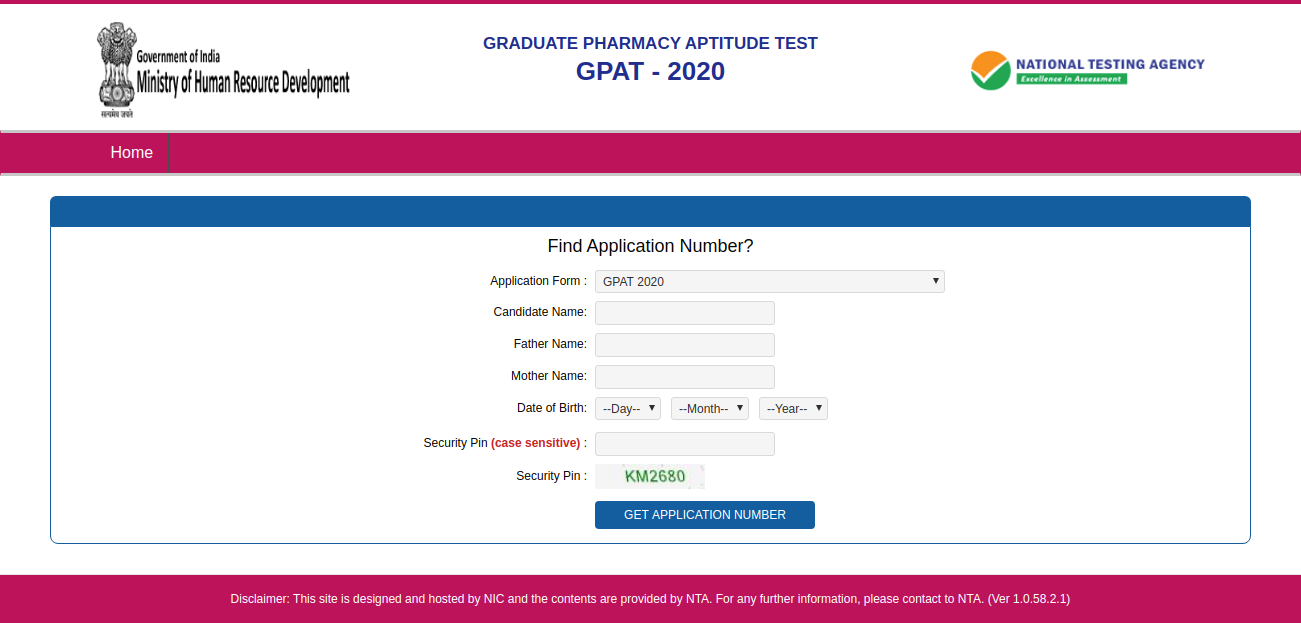Select the GPAT - 2020 page title
This screenshot has height=623, width=1301.
[650, 71]
